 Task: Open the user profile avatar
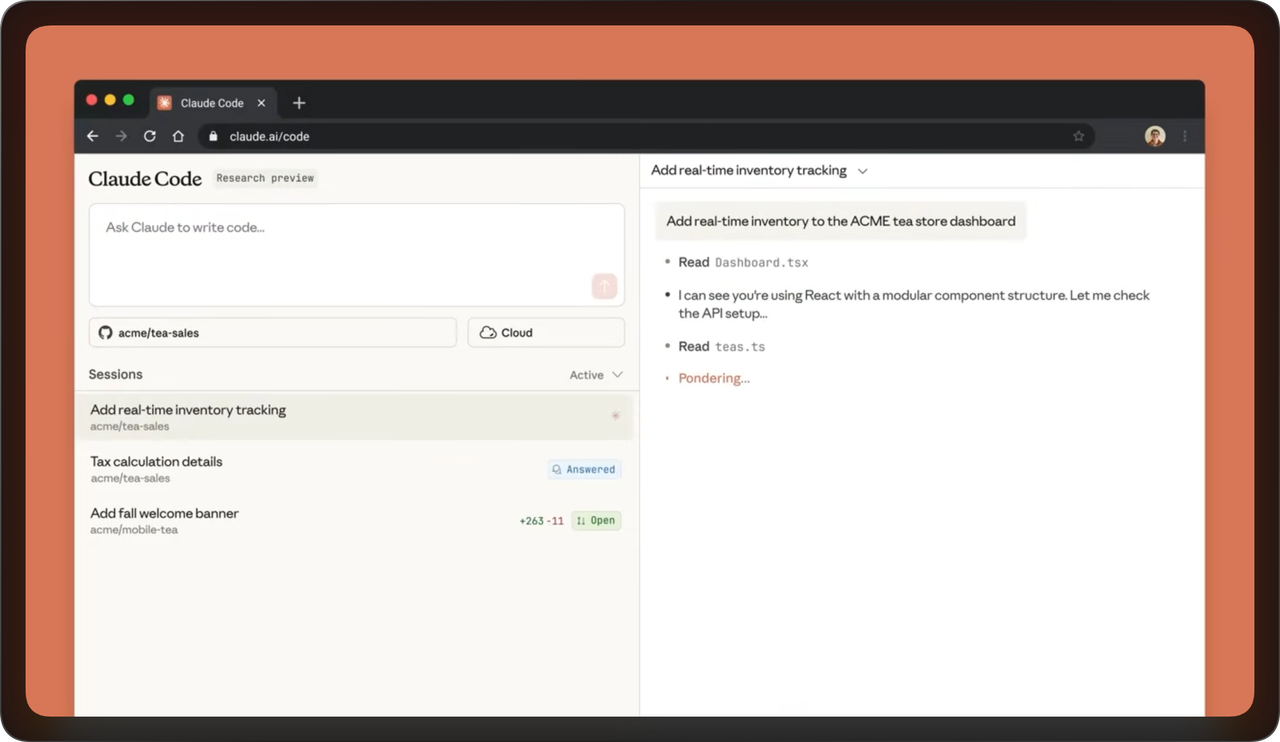(1154, 136)
